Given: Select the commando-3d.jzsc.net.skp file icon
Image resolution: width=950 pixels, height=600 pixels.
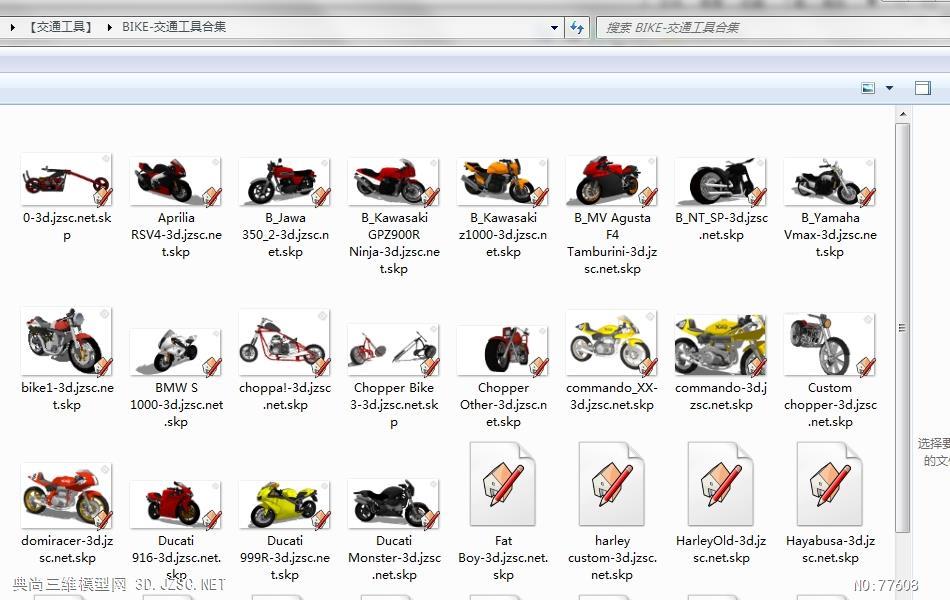Looking at the screenshot, I should tap(721, 344).
